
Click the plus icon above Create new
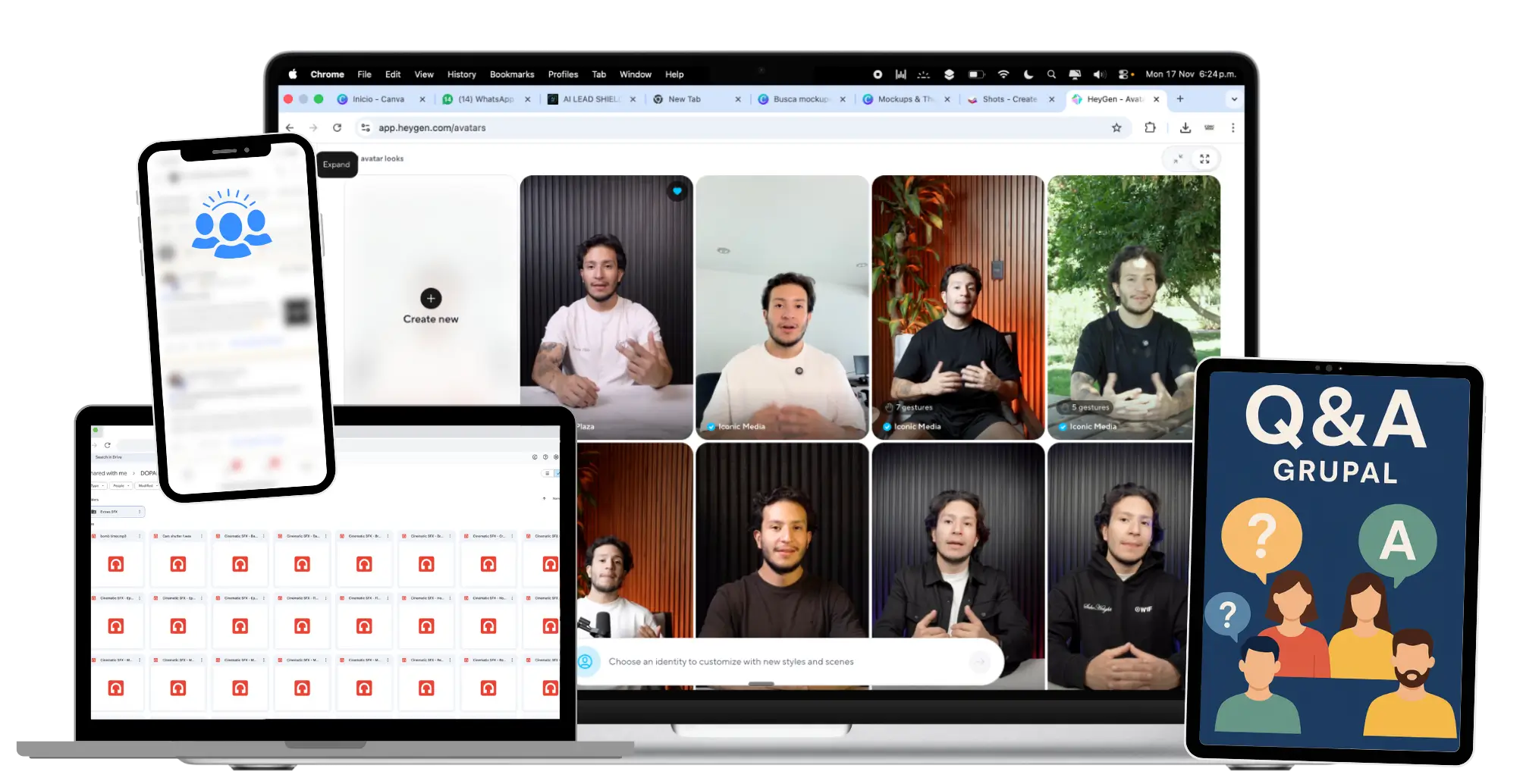point(431,298)
